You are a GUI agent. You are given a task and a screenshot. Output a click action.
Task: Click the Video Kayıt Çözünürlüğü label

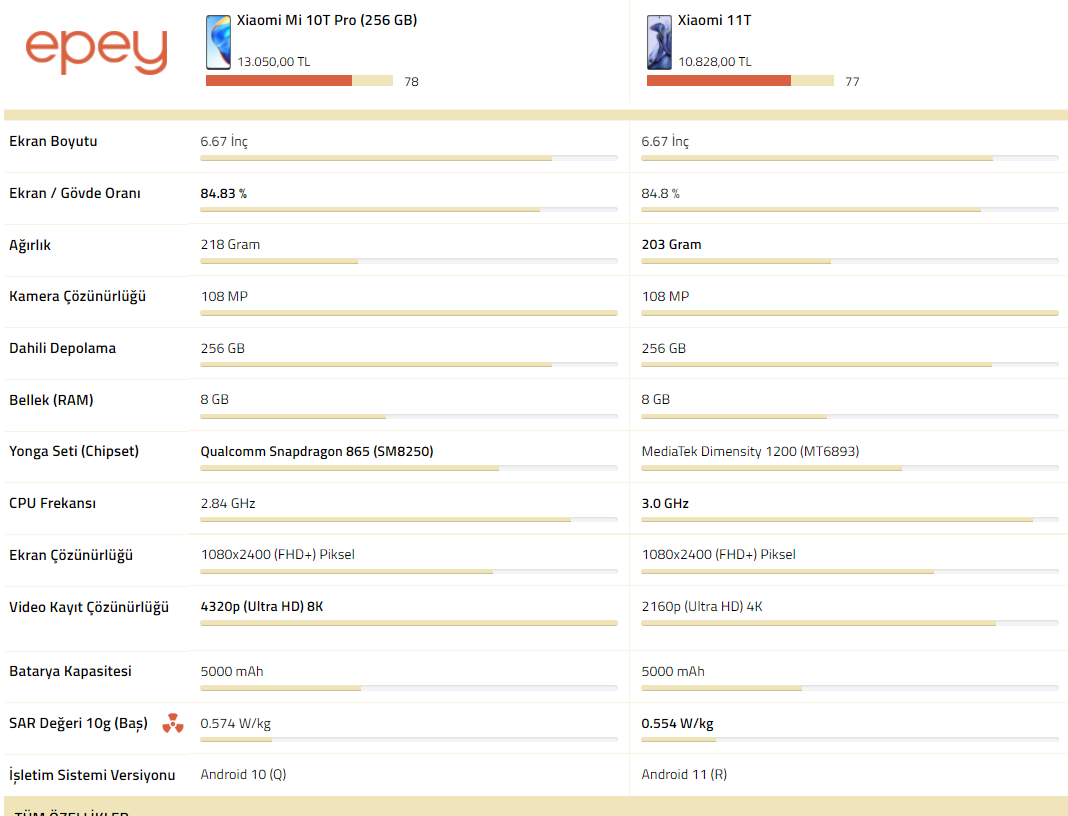tap(89, 607)
